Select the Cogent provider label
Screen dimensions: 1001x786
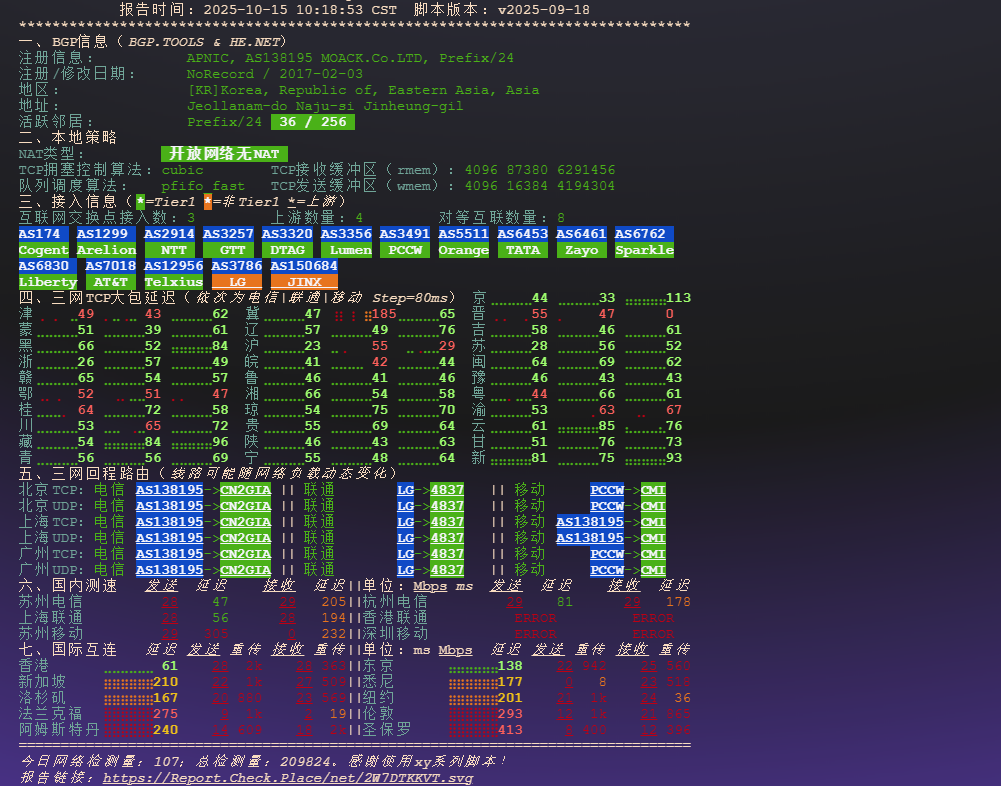(43, 250)
